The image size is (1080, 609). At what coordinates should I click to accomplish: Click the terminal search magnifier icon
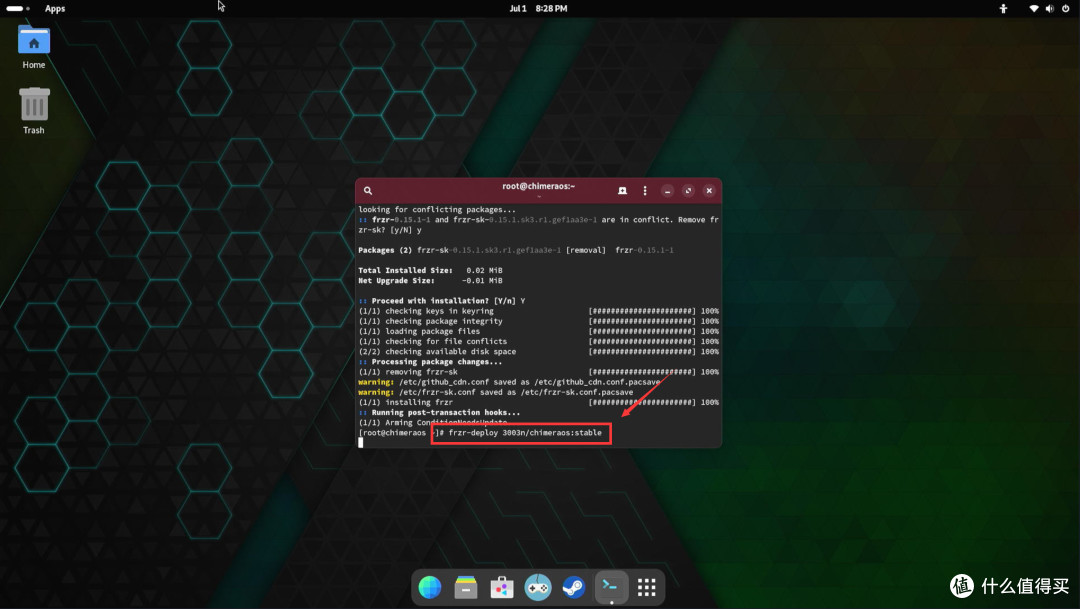point(368,190)
